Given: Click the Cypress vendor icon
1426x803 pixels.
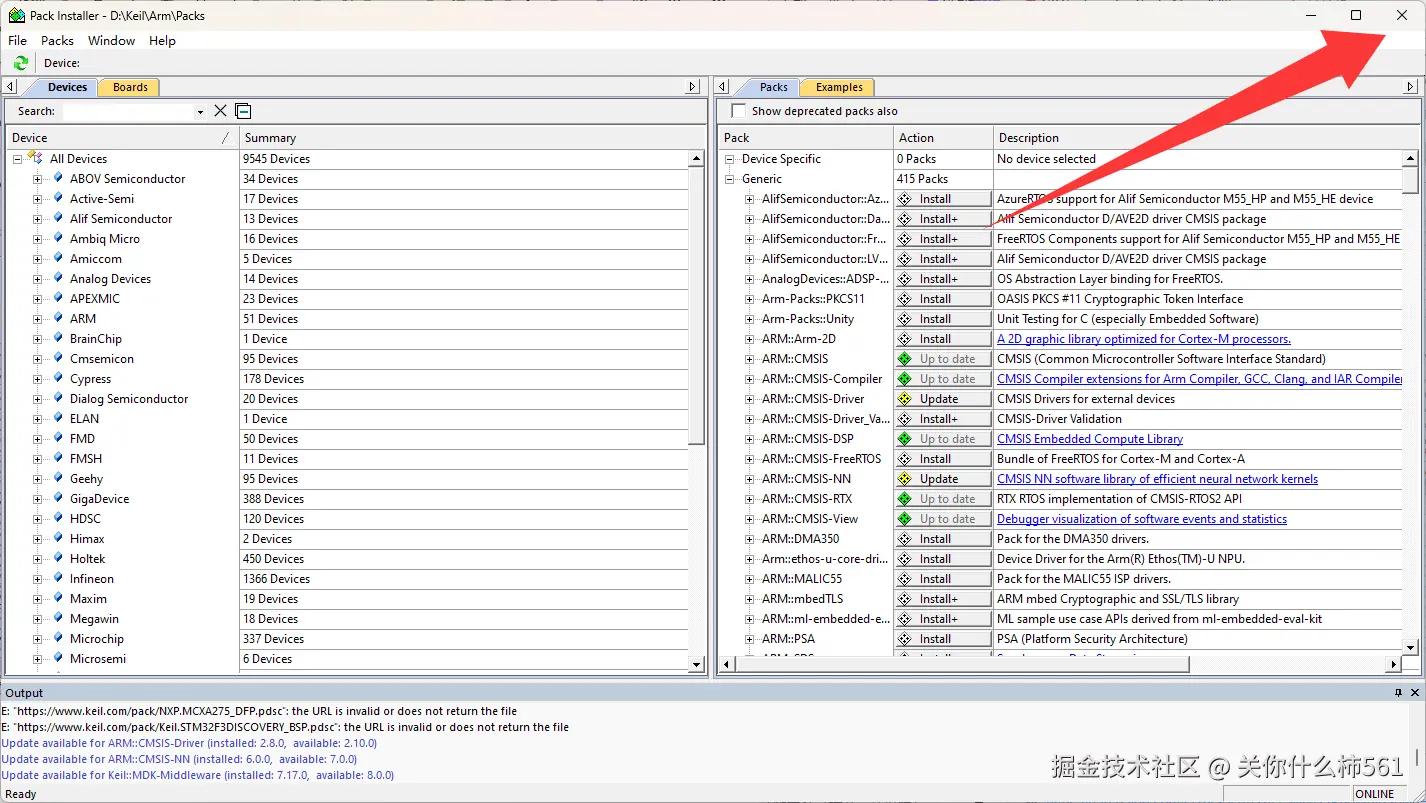Looking at the screenshot, I should [58, 378].
